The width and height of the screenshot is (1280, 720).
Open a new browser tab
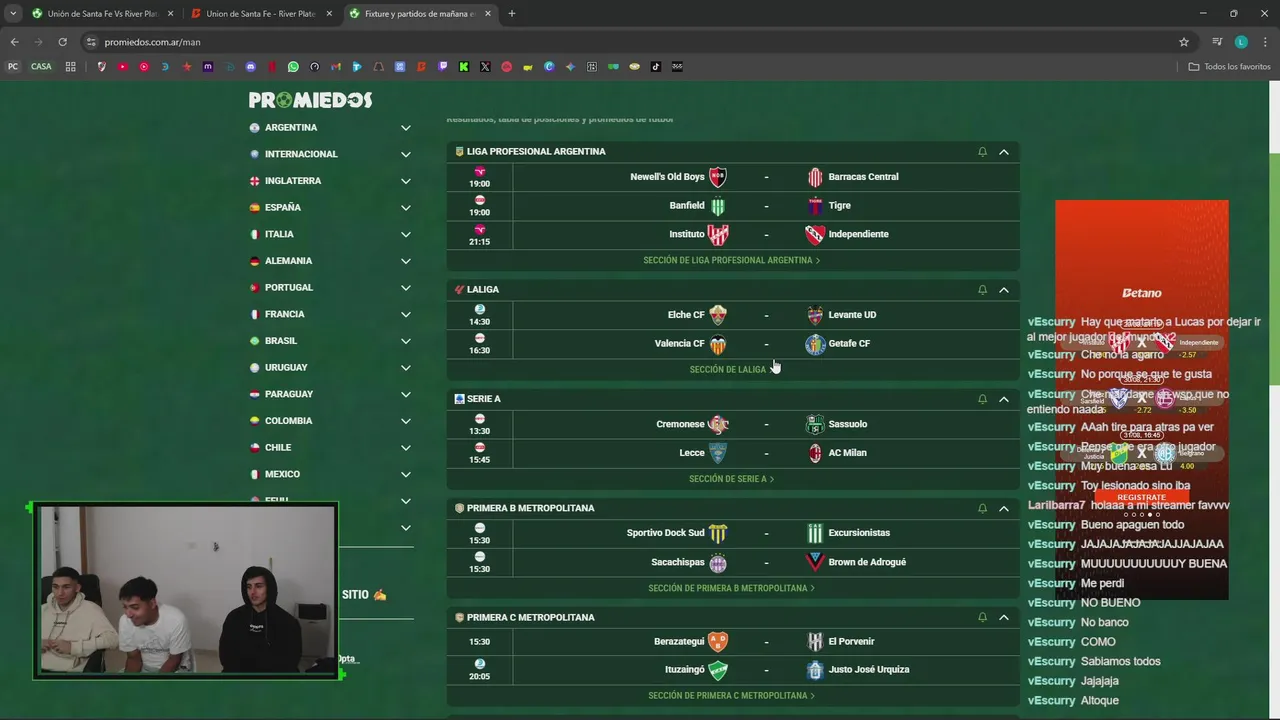[x=512, y=14]
